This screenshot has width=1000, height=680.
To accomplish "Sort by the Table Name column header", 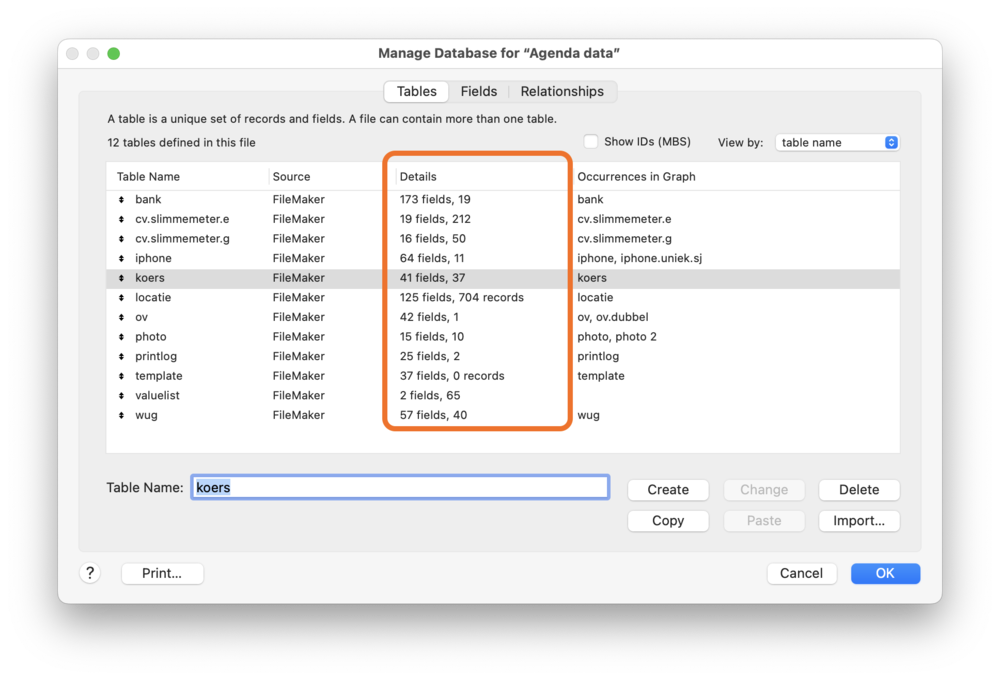I will (x=149, y=177).
